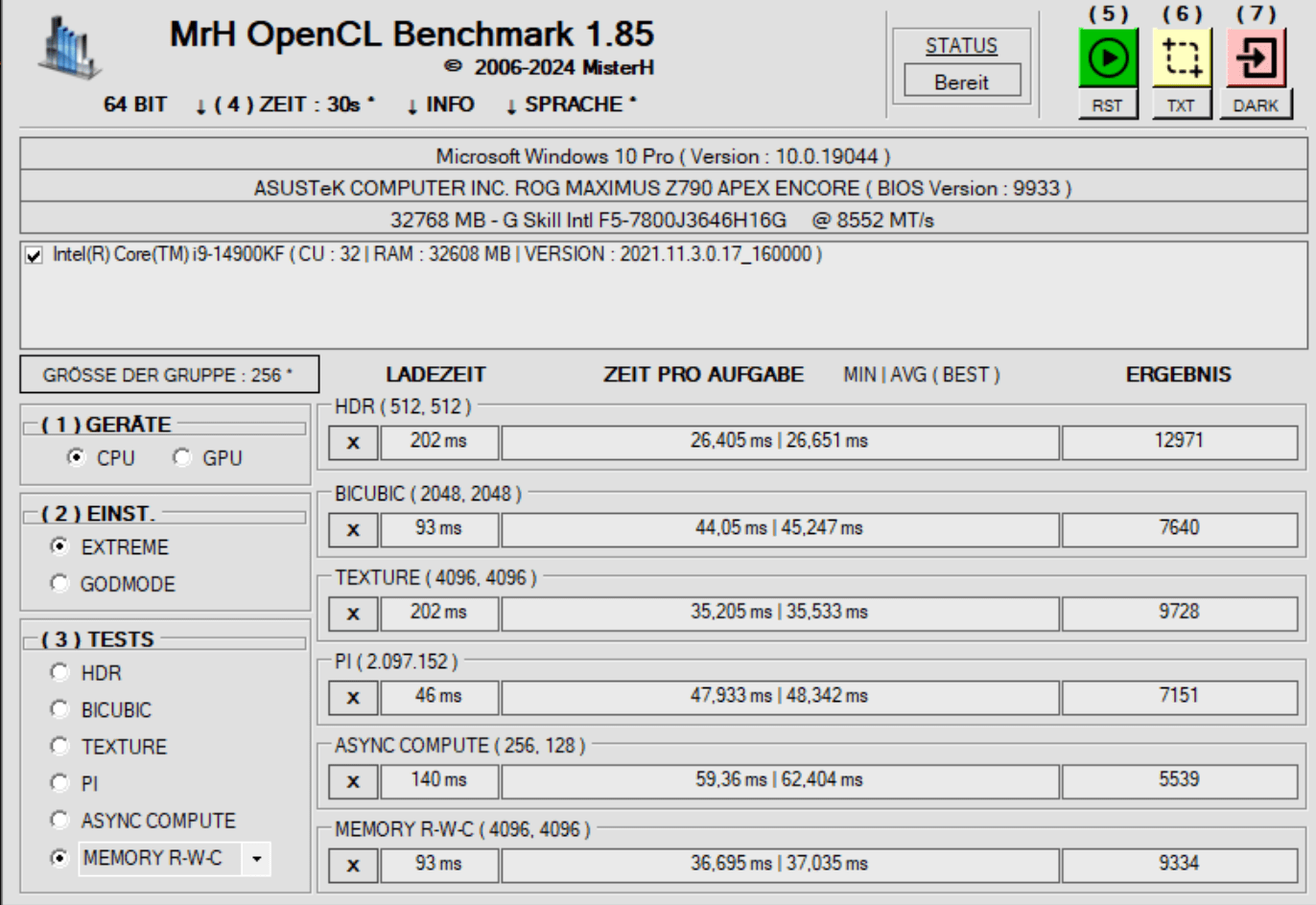This screenshot has height=905, width=1316.
Task: Click the ASYNC COMPUTE load time 140 ms
Action: [439, 780]
